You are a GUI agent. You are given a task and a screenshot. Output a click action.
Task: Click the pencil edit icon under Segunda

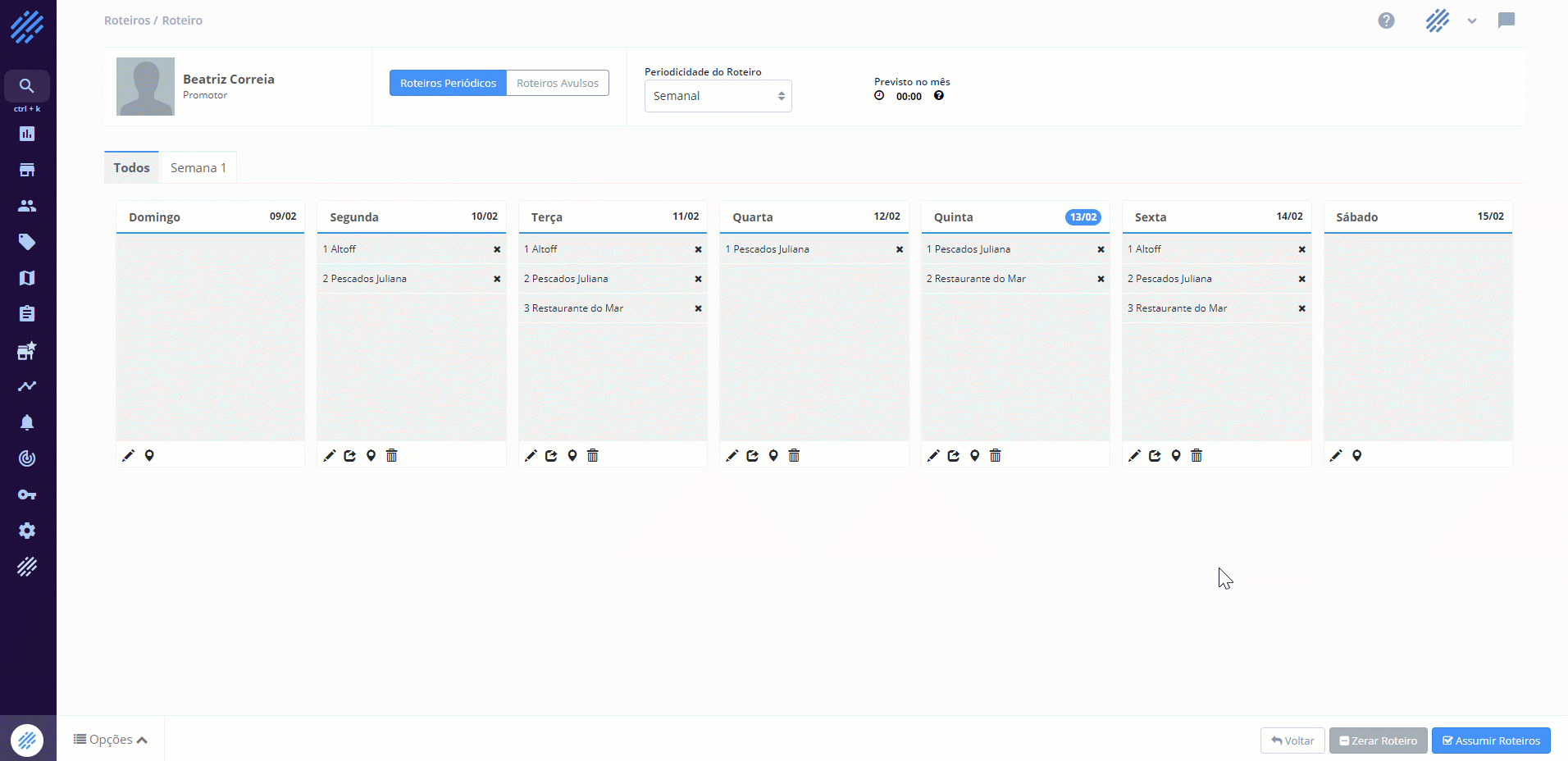pos(330,456)
